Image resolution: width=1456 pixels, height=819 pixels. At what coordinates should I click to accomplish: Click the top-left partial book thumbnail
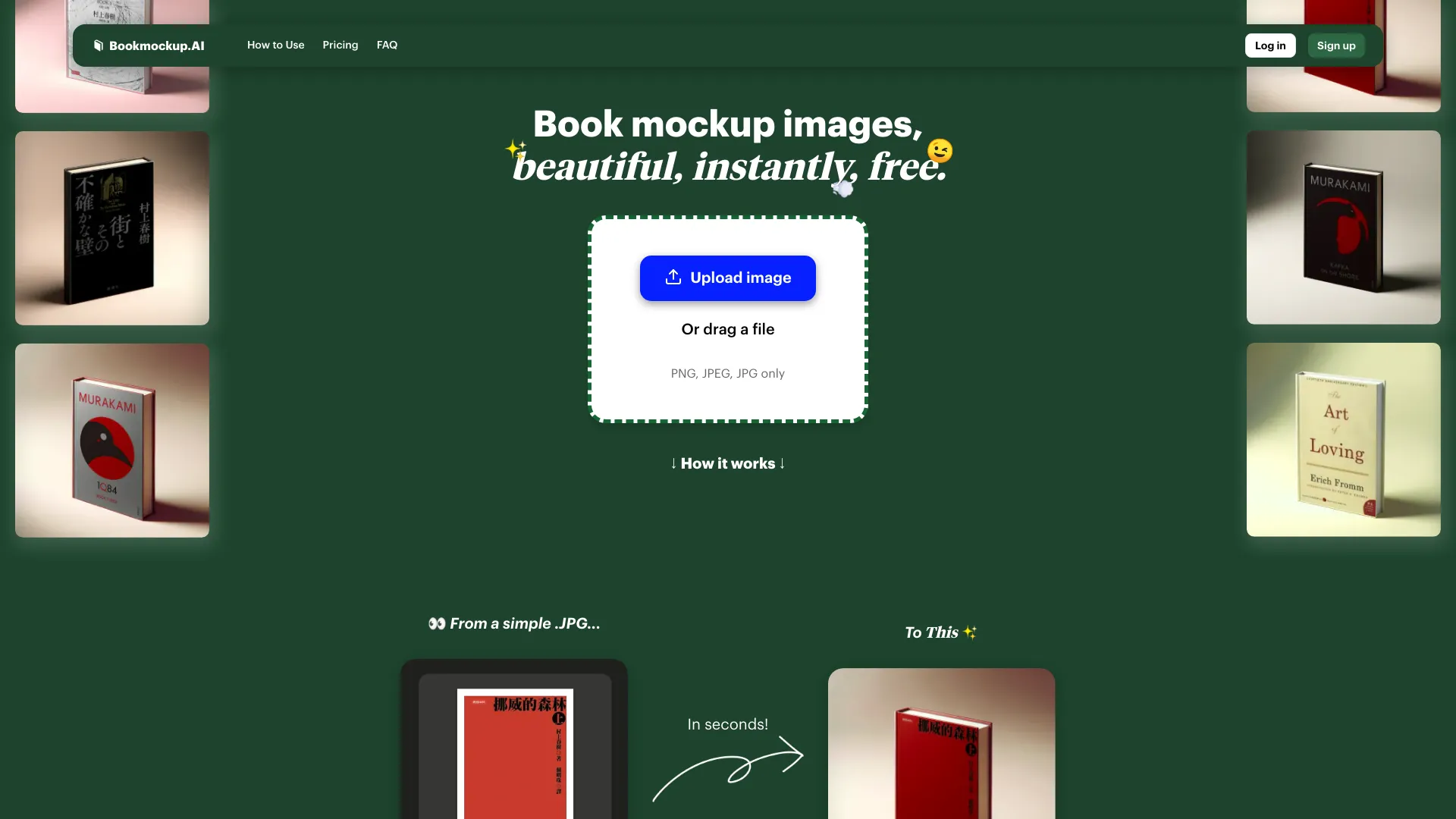pyautogui.click(x=112, y=56)
